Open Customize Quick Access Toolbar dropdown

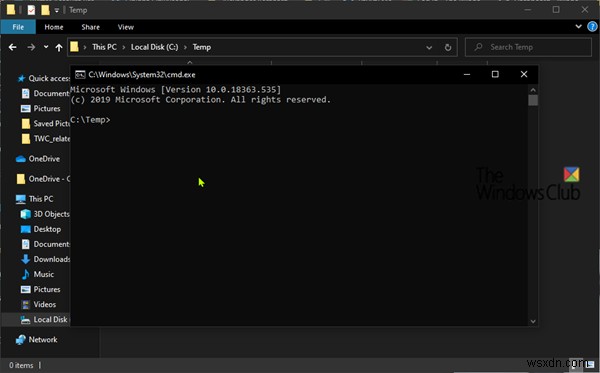(x=56, y=10)
